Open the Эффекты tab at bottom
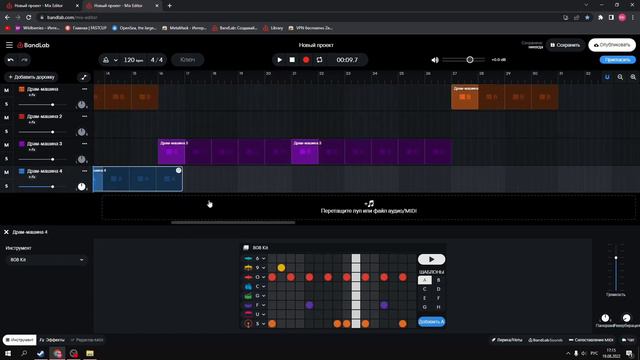The image size is (640, 360). [52, 340]
